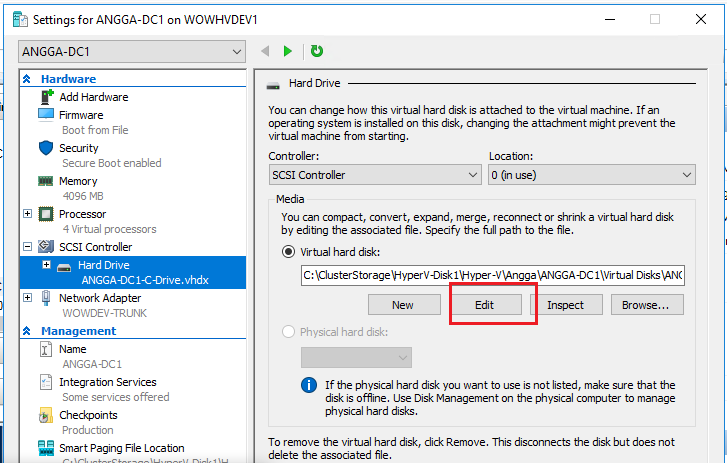Image resolution: width=727 pixels, height=463 pixels.
Task: Click the New button
Action: pos(404,304)
